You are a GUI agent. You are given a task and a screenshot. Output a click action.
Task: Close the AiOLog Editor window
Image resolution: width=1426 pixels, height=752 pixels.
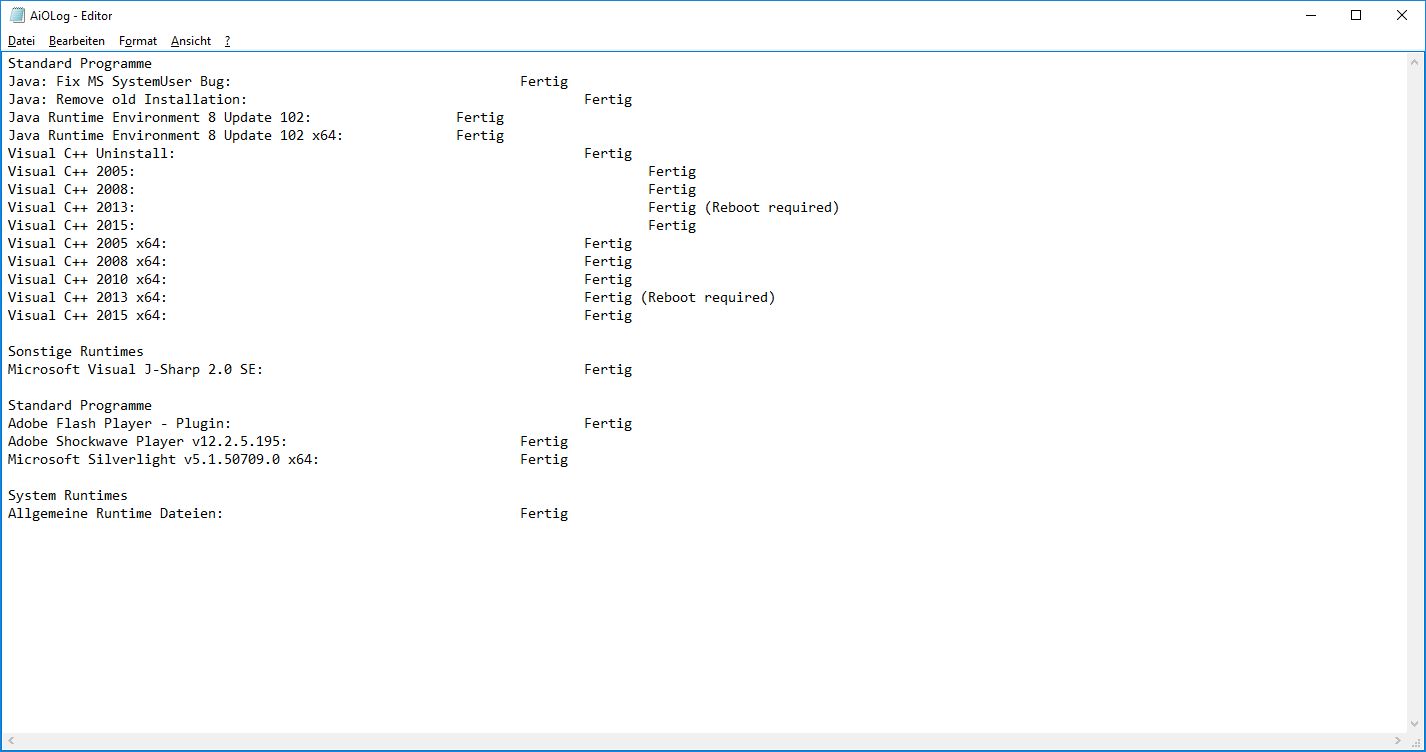(1402, 15)
